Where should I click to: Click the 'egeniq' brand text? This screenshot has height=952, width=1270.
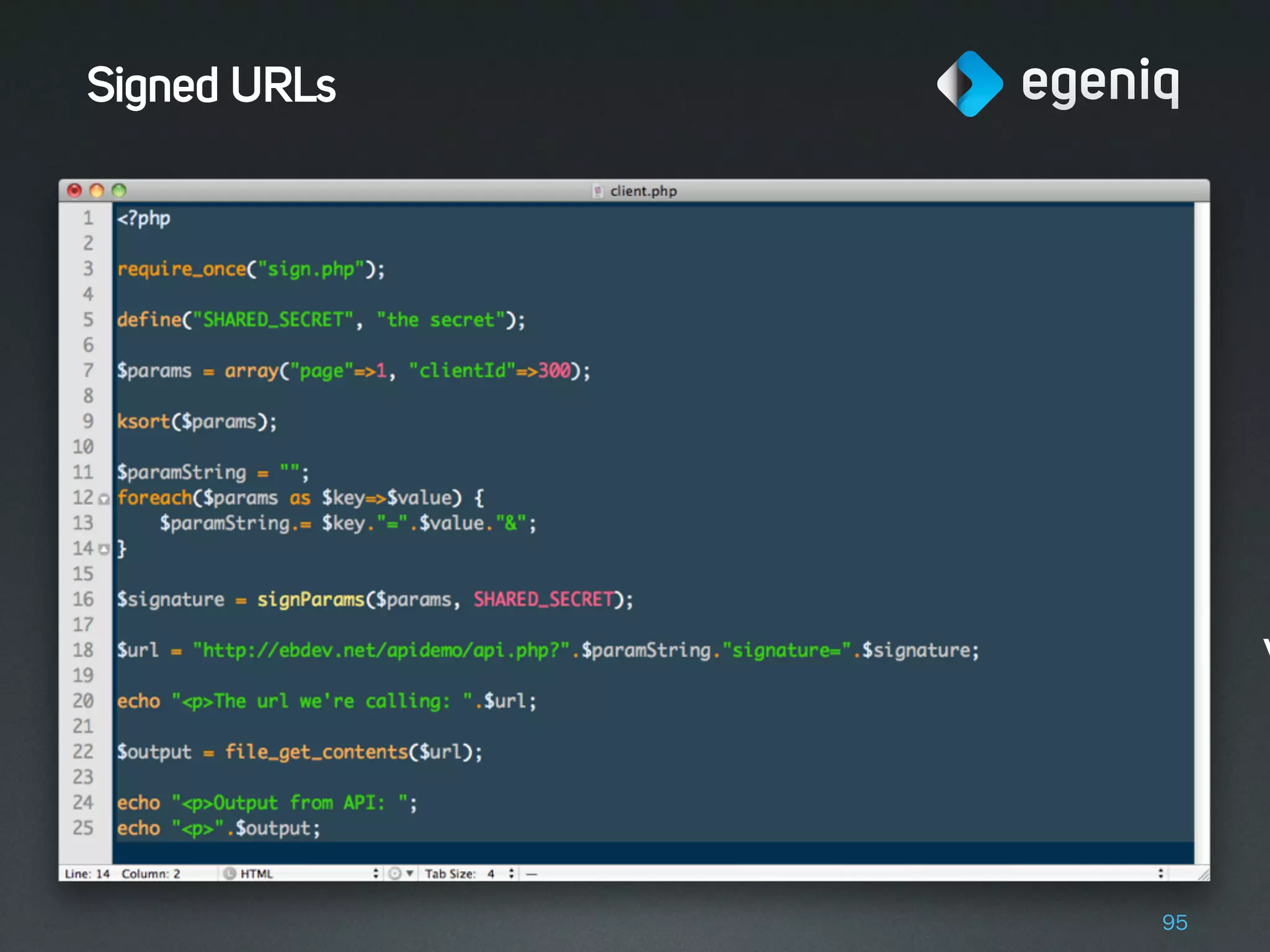(1100, 83)
